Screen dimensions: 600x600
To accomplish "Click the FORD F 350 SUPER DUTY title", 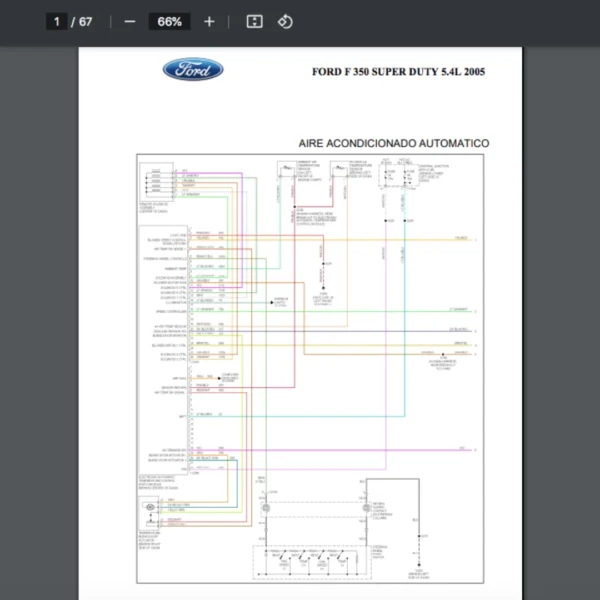I will [398, 72].
